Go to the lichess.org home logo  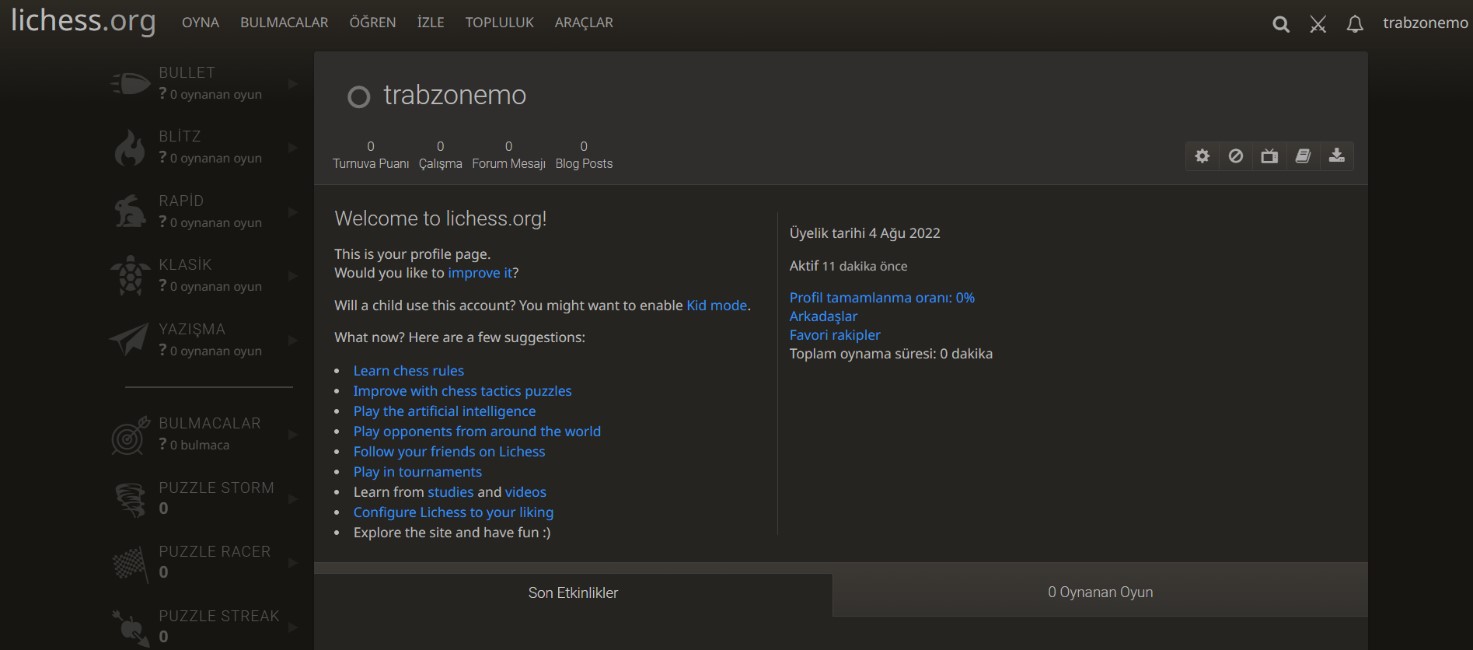(83, 21)
